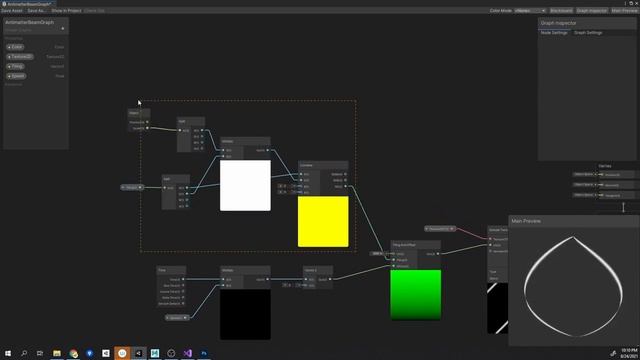Toggle the Graph Inspector panel button
Image resolution: width=640 pixels, height=360 pixels.
[x=591, y=11]
